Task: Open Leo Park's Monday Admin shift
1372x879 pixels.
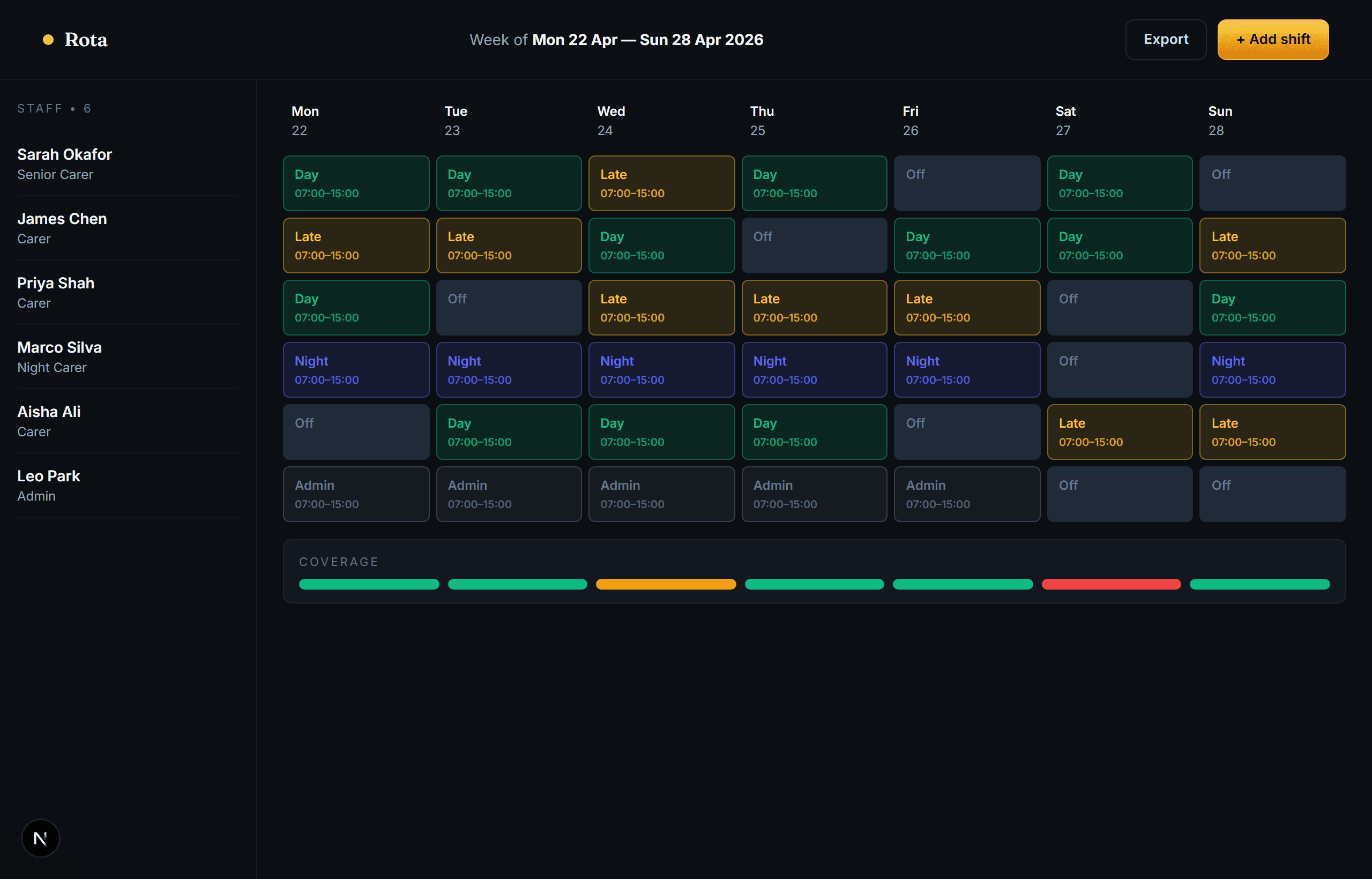Action: [356, 494]
